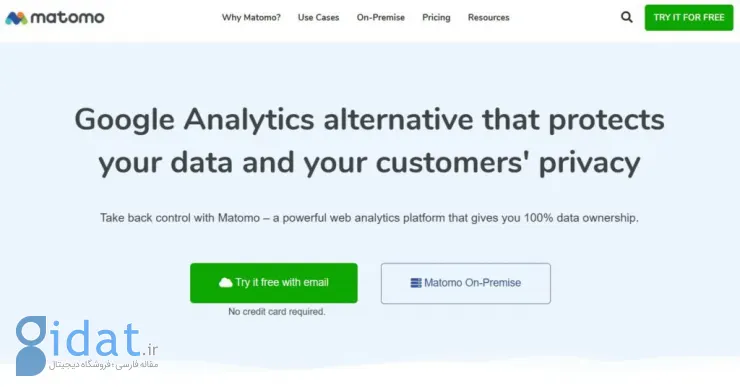Open the search magnifier icon
Screen dimensions: 740x387
(x=626, y=17)
